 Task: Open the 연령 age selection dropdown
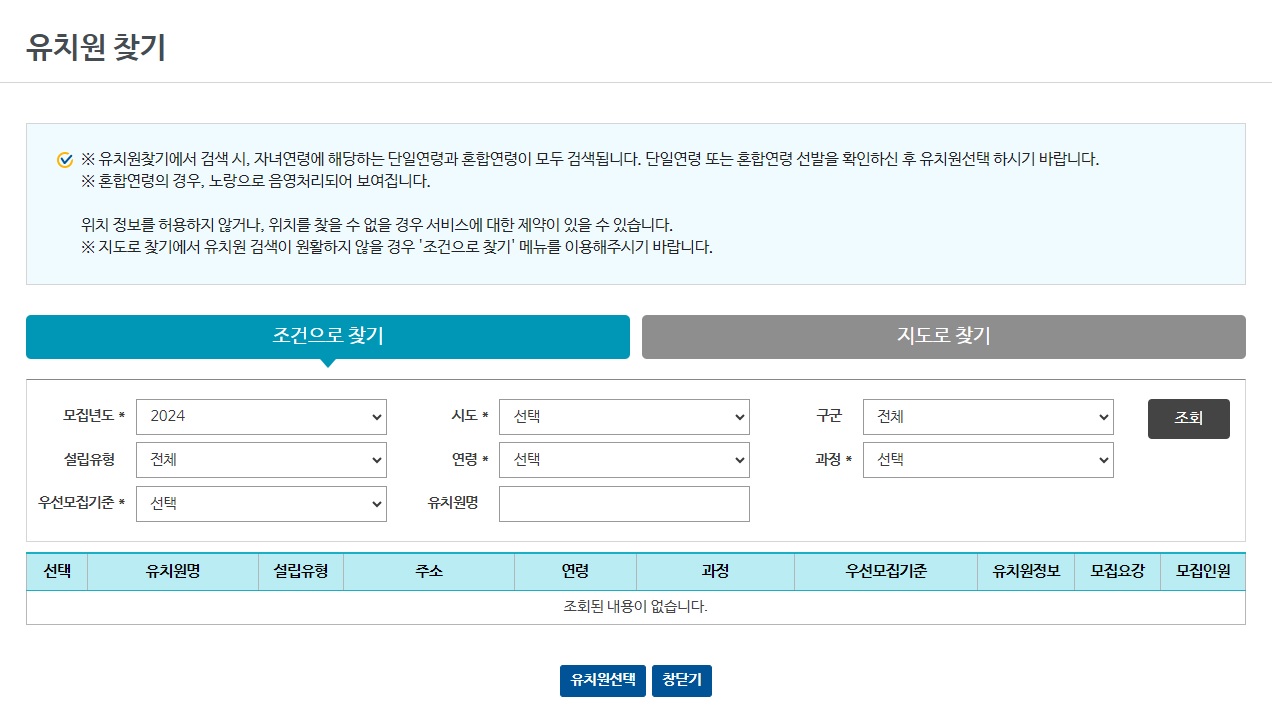[x=624, y=460]
